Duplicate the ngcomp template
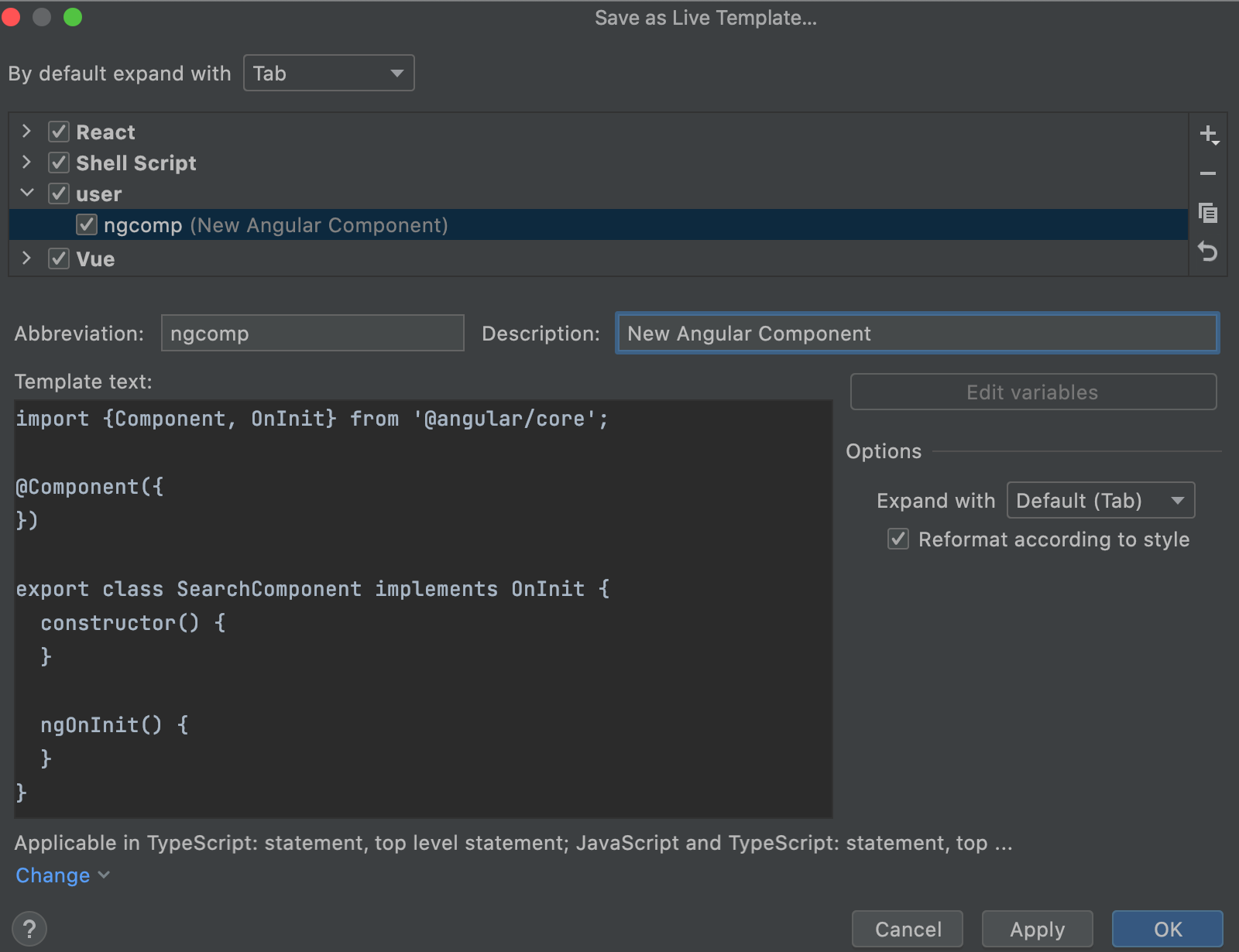1239x952 pixels. coord(1208,213)
